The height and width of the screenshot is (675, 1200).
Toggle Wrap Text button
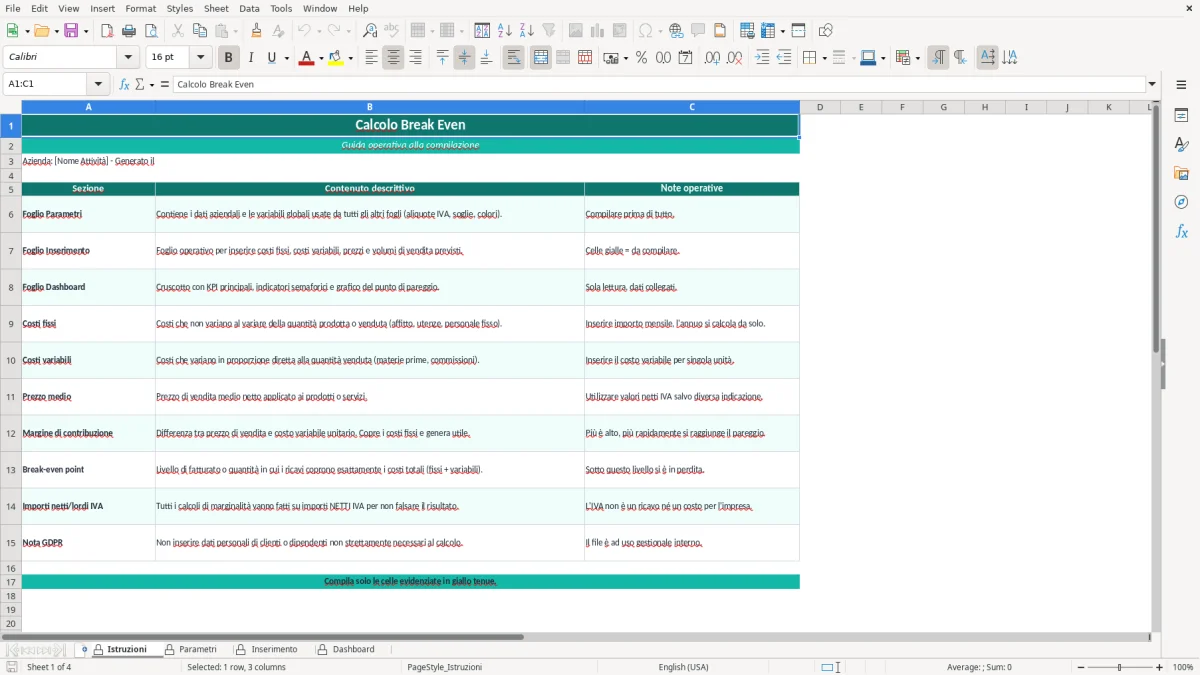click(513, 58)
